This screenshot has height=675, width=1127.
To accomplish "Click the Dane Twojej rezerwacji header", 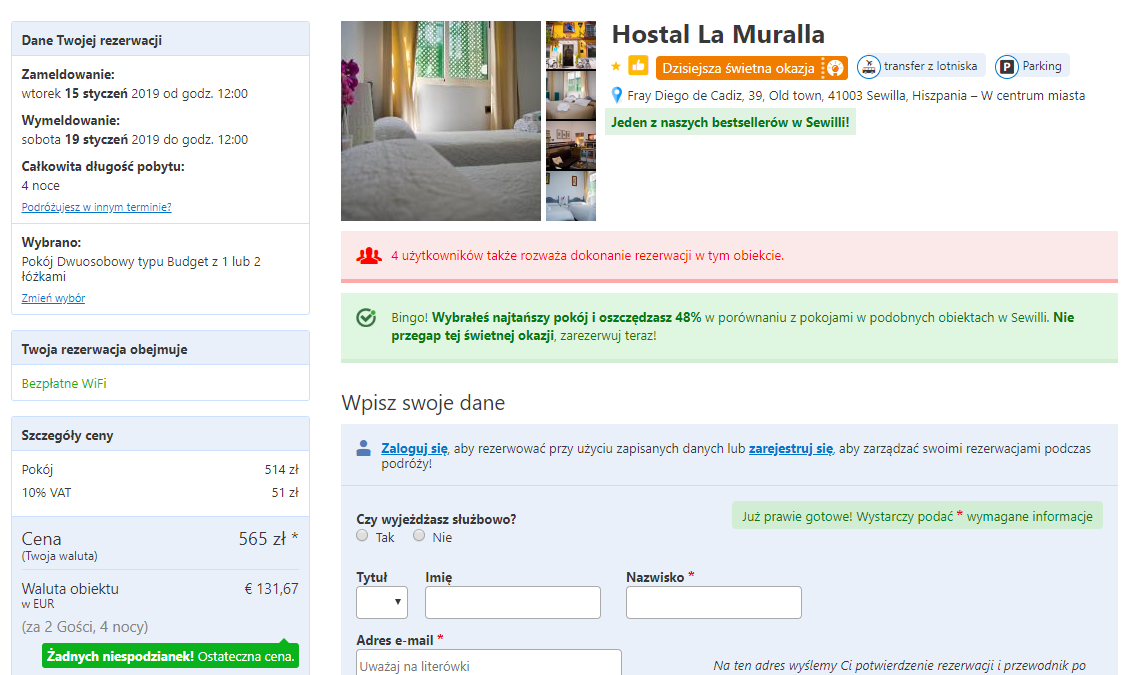I will 160,40.
